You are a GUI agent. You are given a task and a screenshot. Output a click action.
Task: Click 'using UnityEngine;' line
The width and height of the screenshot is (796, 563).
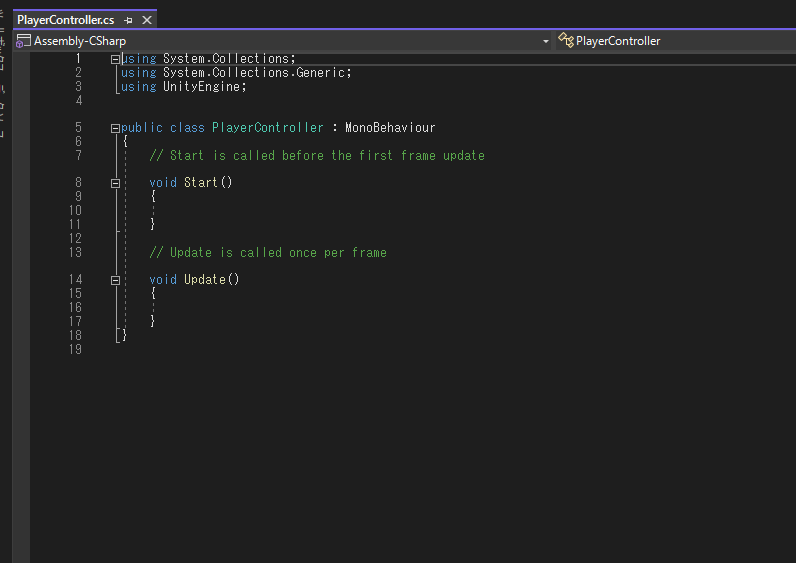click(x=183, y=87)
